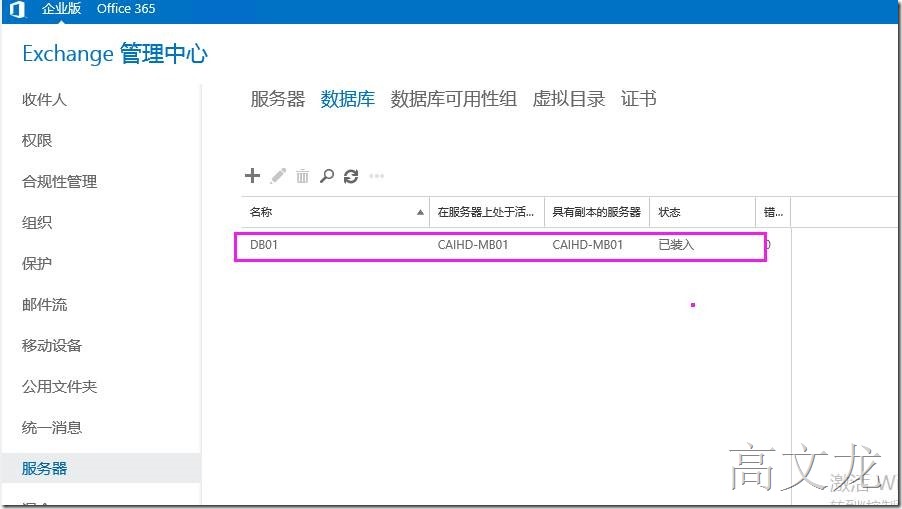
Task: Click the Office logo icon
Action: pyautogui.click(x=18, y=9)
